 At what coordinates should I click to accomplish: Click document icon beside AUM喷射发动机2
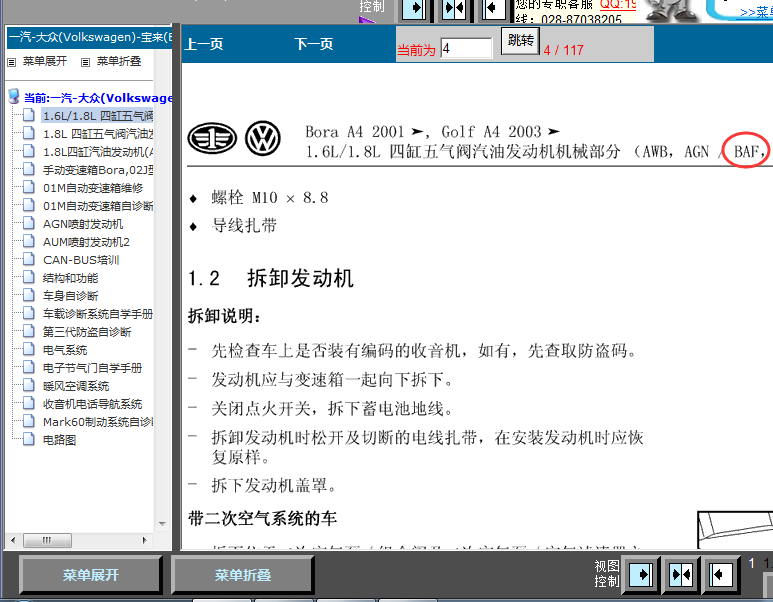coord(29,241)
